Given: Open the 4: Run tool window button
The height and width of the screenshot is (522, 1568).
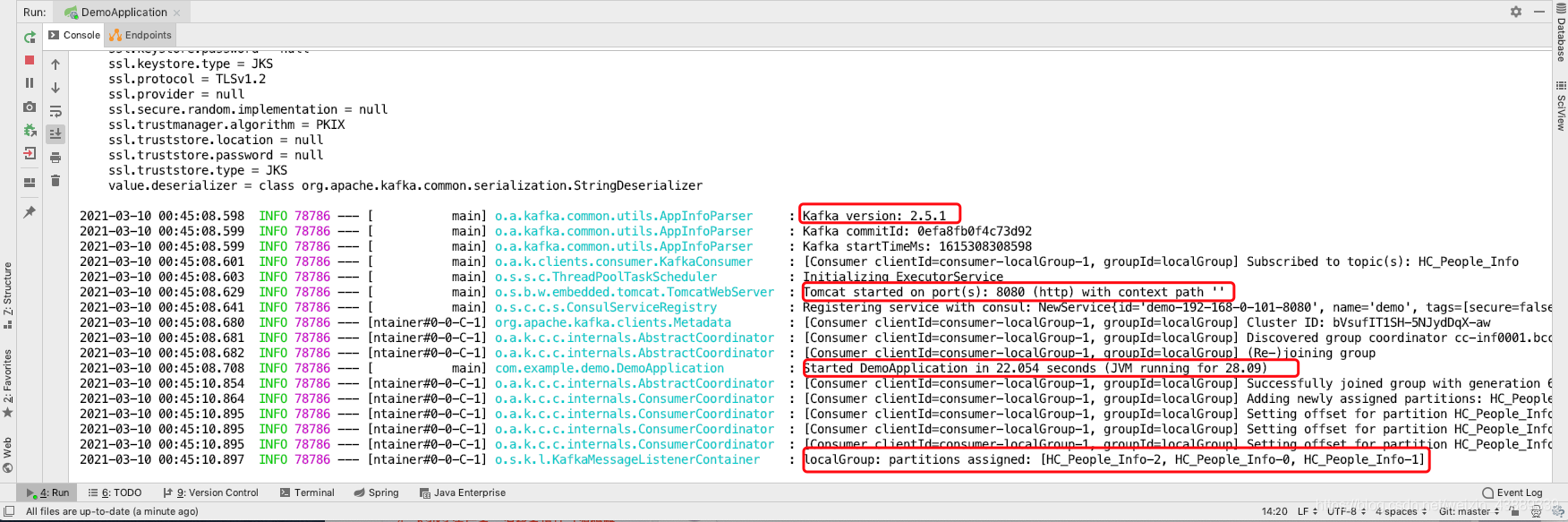Looking at the screenshot, I should coord(47,492).
